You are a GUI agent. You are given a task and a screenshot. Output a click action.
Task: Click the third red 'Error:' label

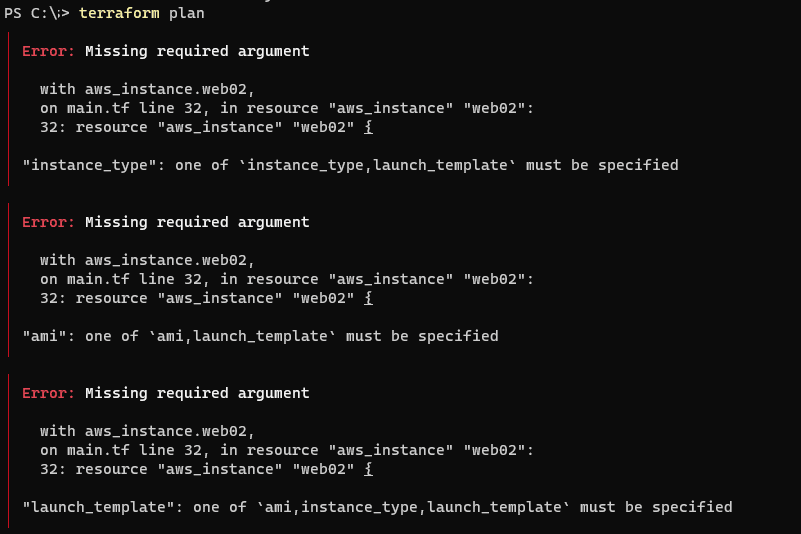[x=49, y=393]
